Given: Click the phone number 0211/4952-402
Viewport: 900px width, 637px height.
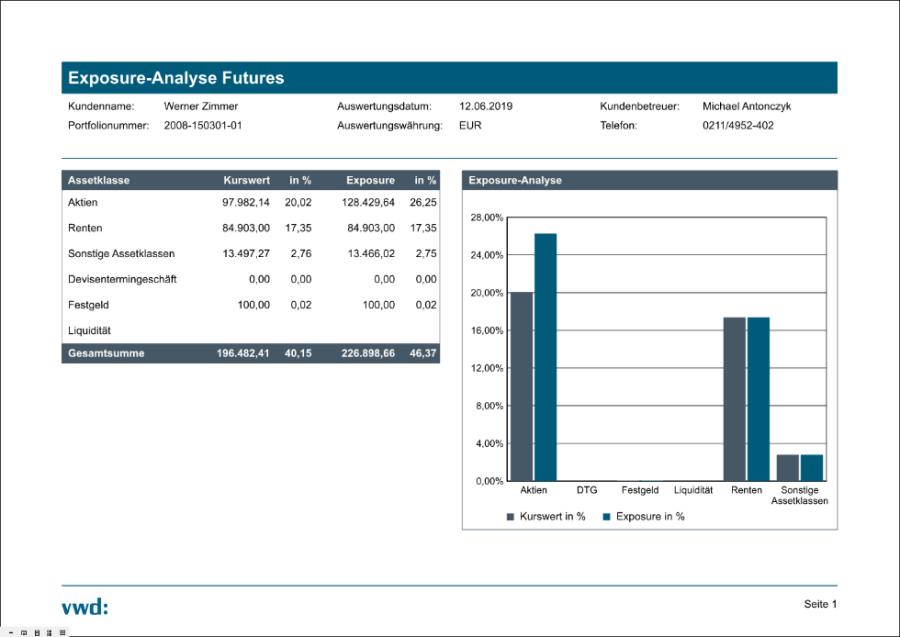Looking at the screenshot, I should 738,126.
